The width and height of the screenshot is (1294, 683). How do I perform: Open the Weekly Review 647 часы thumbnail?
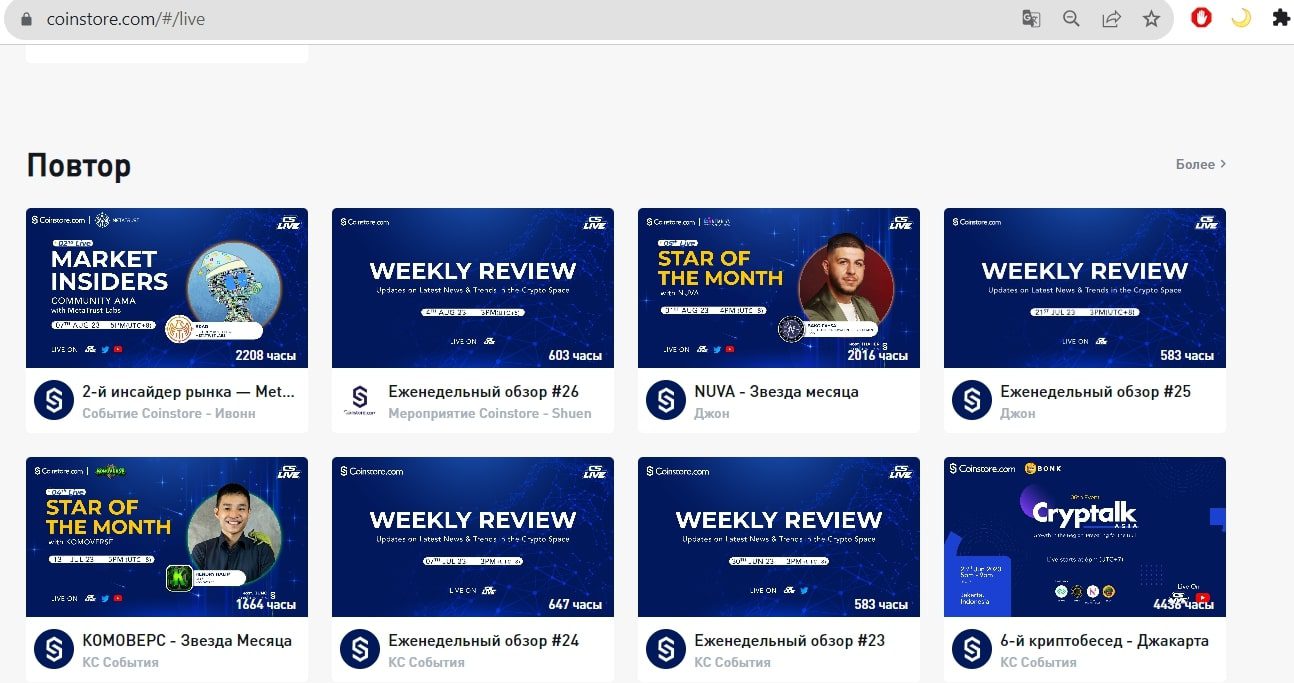pos(473,537)
